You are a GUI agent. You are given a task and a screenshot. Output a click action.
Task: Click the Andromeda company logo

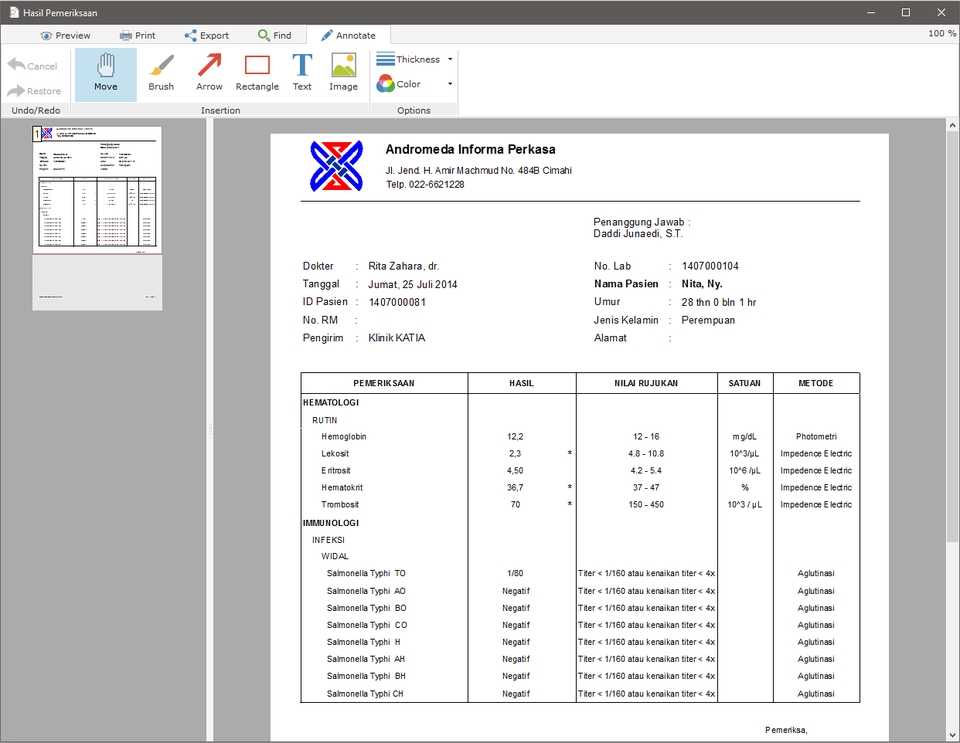pyautogui.click(x=336, y=166)
